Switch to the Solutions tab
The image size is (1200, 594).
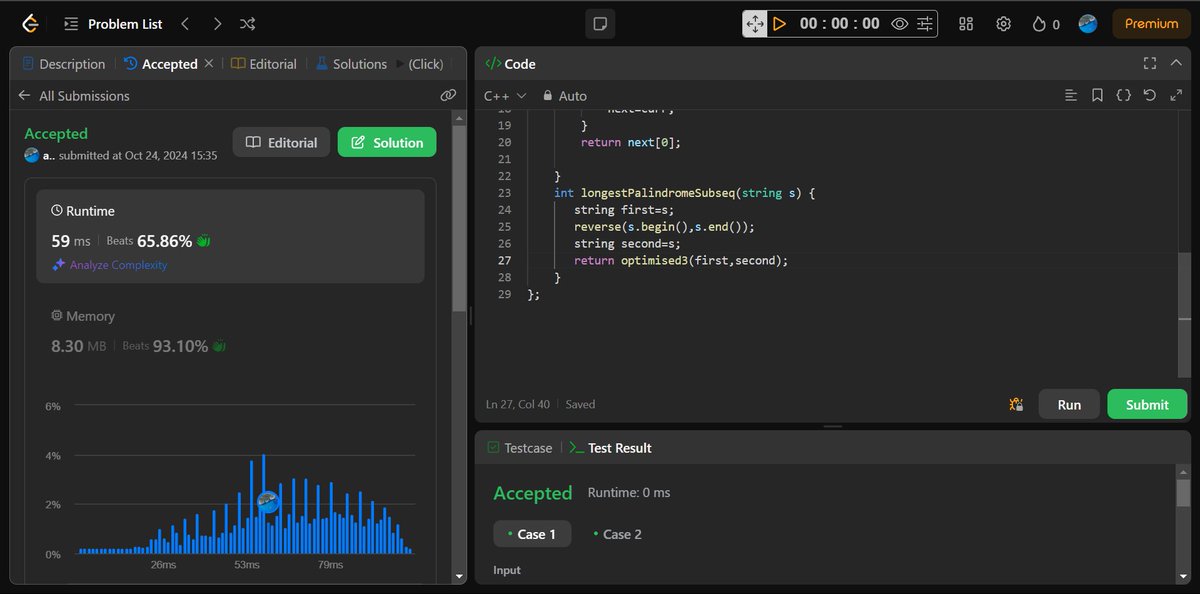pyautogui.click(x=351, y=64)
